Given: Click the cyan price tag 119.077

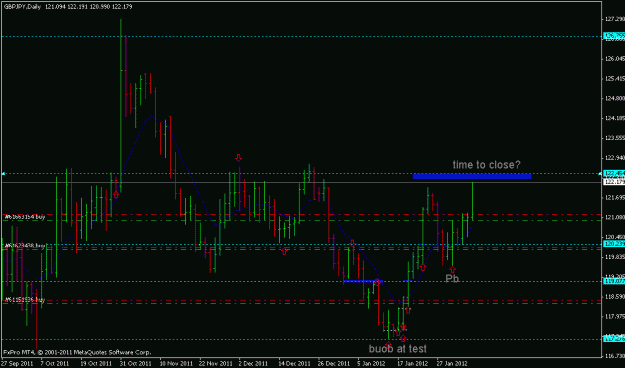Looking at the screenshot, I should tap(614, 281).
